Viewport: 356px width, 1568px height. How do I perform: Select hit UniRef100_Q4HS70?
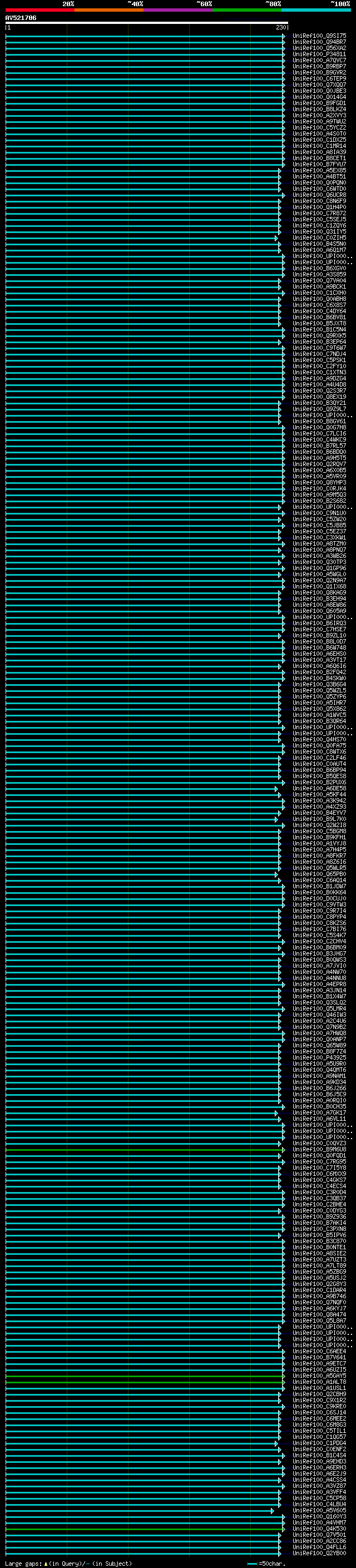(x=319, y=740)
